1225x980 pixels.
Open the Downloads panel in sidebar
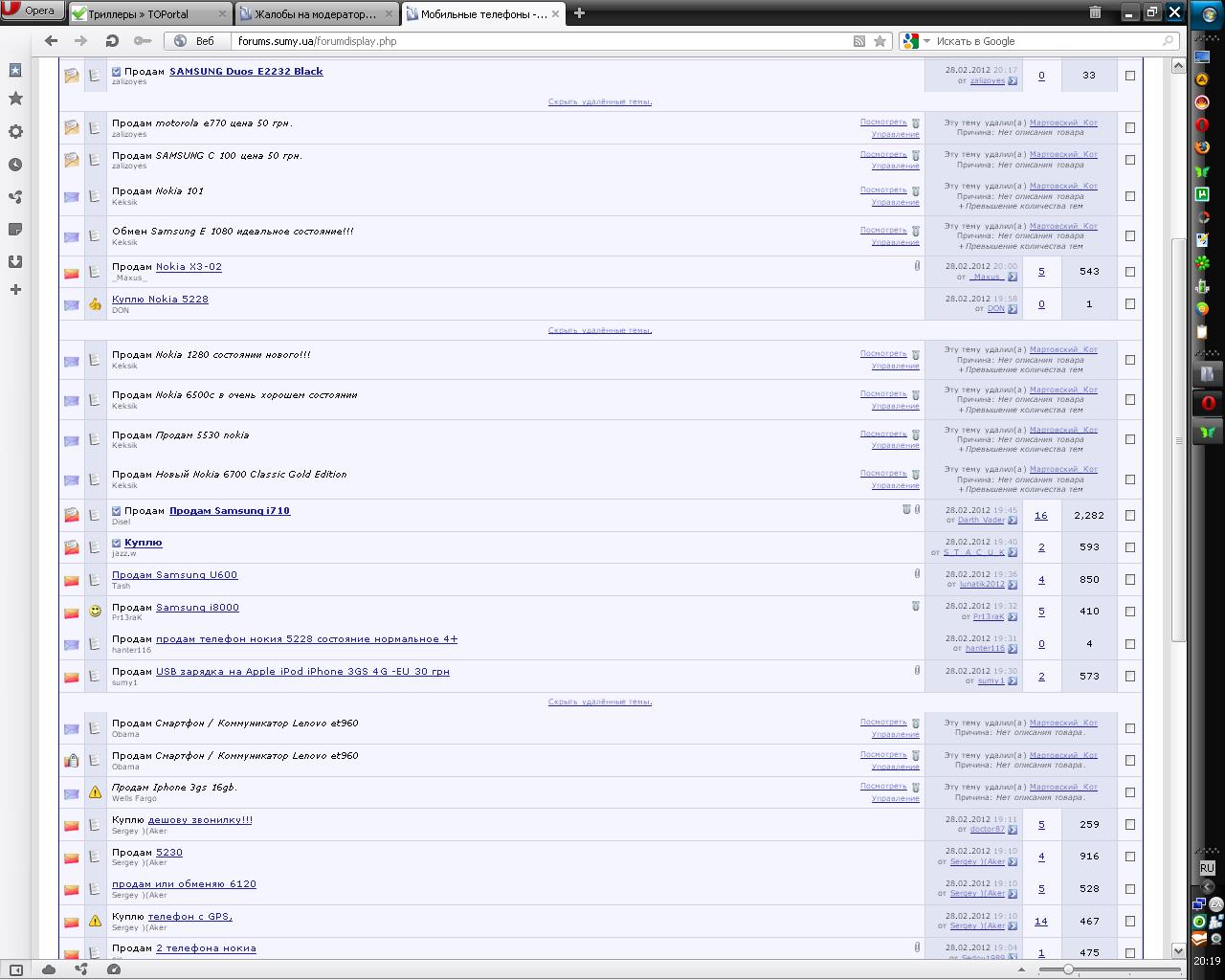pyautogui.click(x=15, y=261)
